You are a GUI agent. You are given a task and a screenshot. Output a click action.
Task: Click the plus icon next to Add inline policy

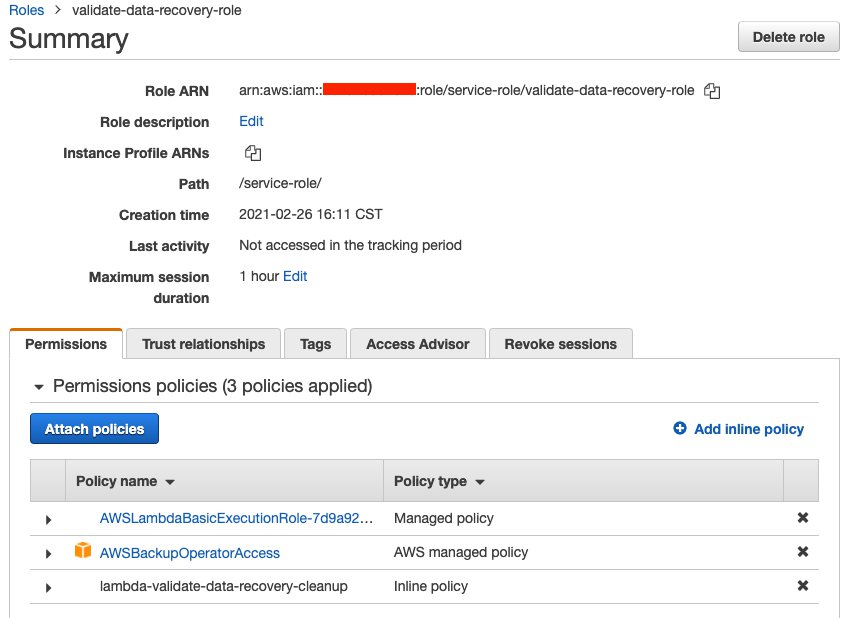(679, 428)
